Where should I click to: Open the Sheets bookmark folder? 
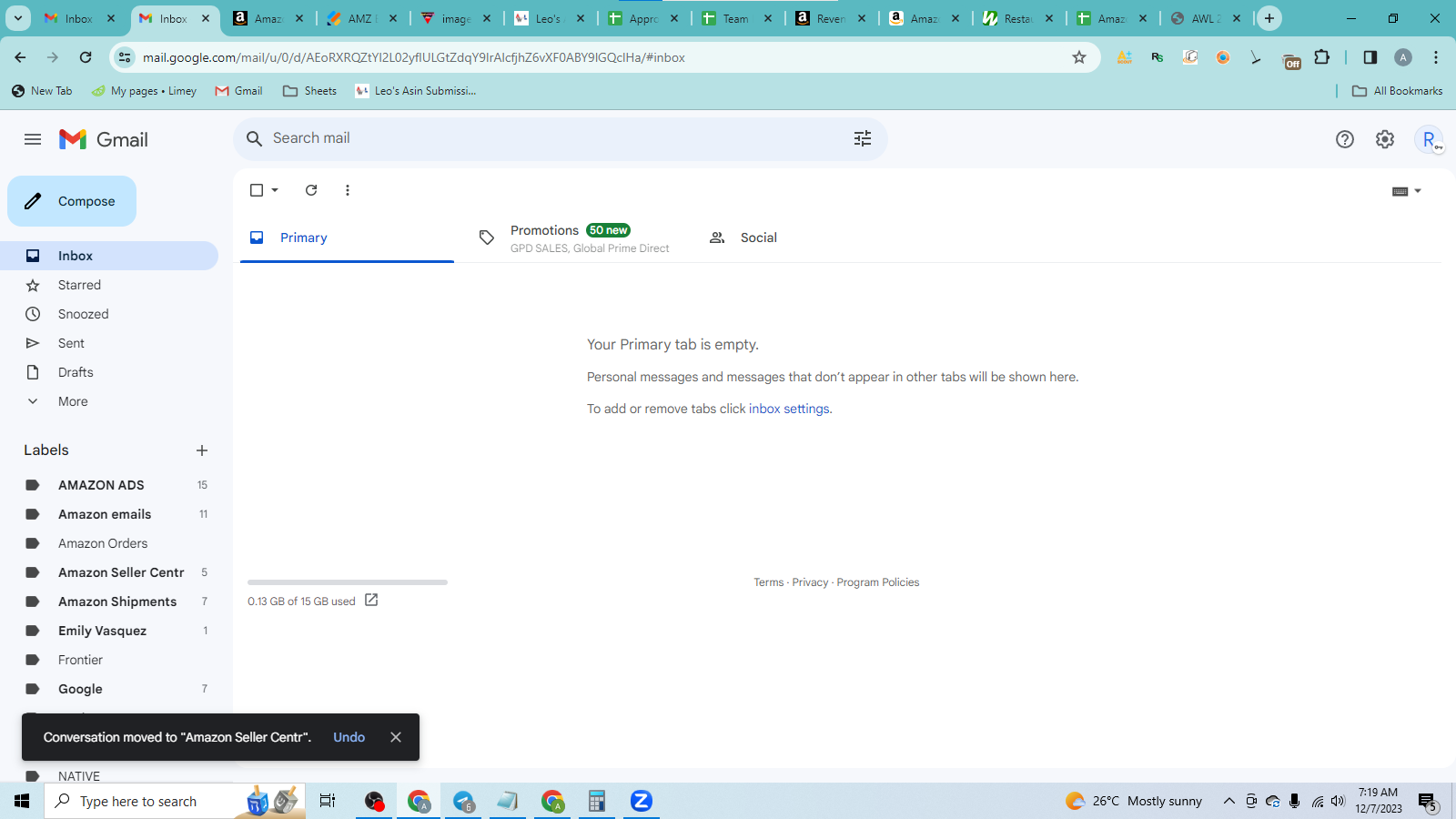[x=309, y=91]
